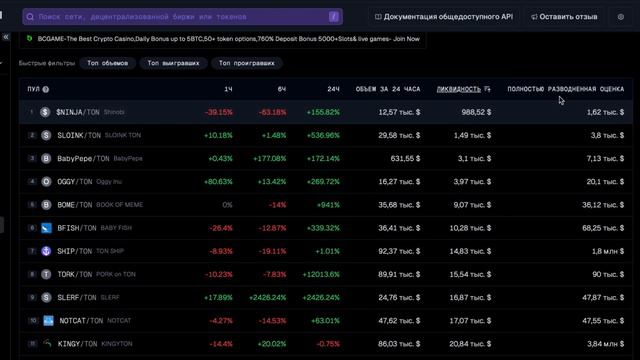
Task: Click the BFISH token logo
Action: click(46, 228)
